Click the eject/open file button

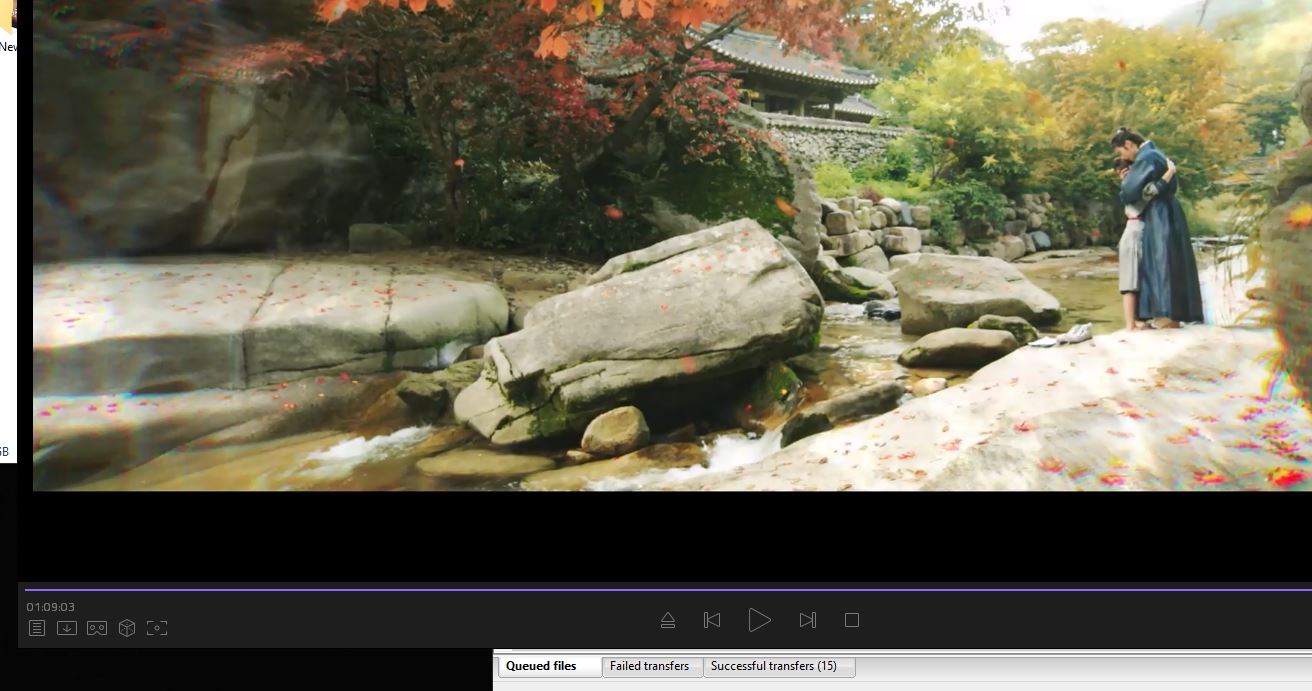[x=668, y=620]
